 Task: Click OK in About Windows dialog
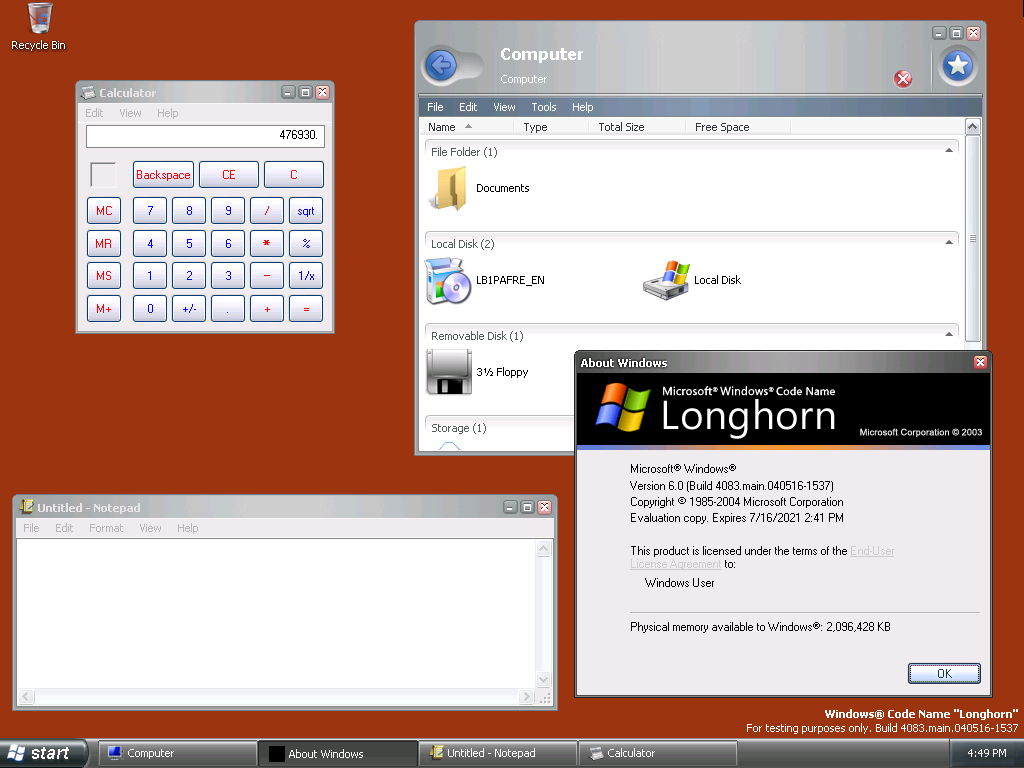coord(944,673)
